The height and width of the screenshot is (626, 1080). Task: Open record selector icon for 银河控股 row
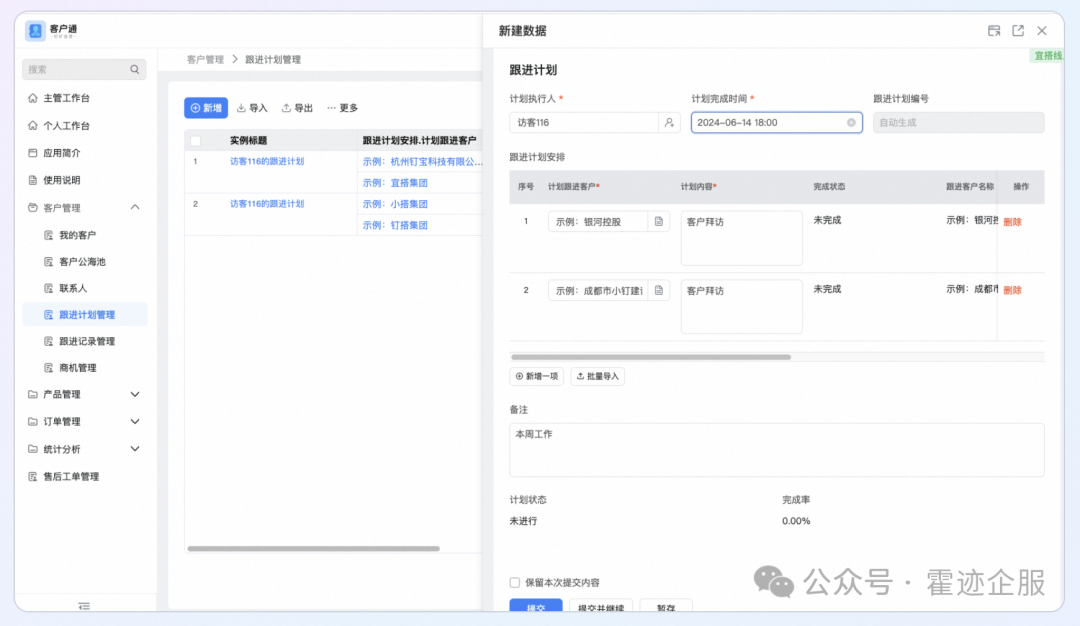pos(659,222)
